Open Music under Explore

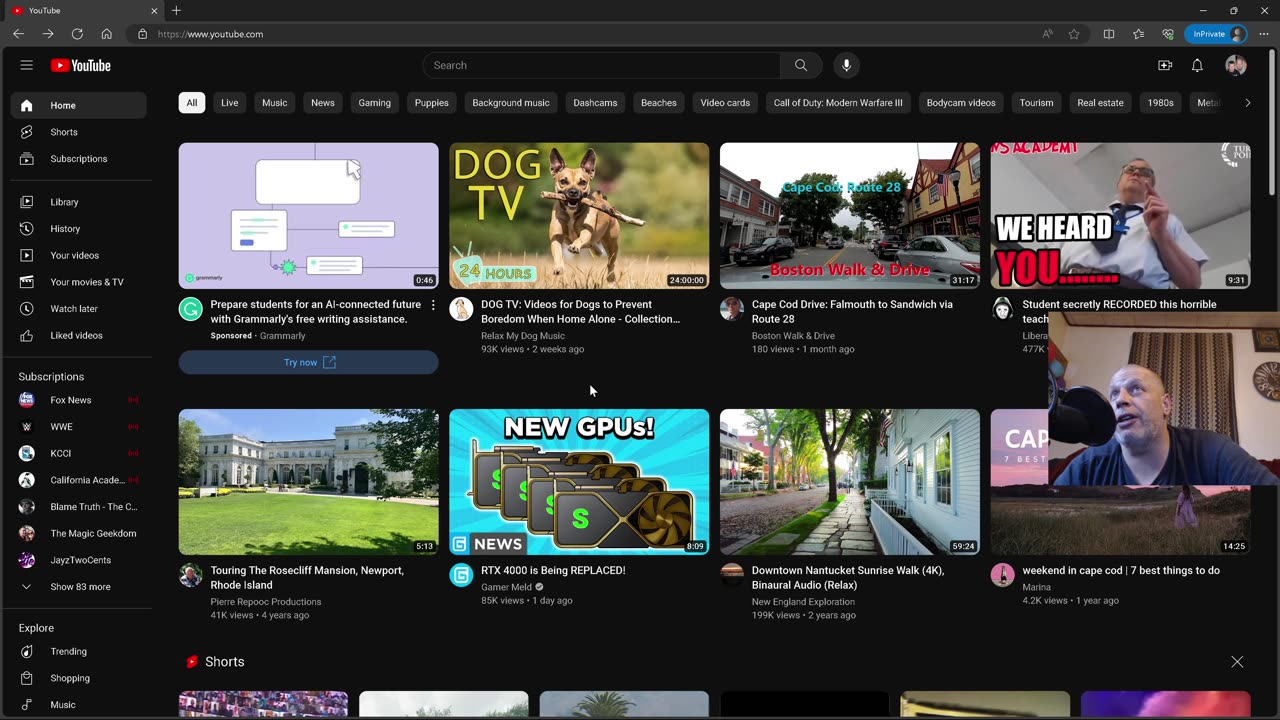pyautogui.click(x=79, y=705)
